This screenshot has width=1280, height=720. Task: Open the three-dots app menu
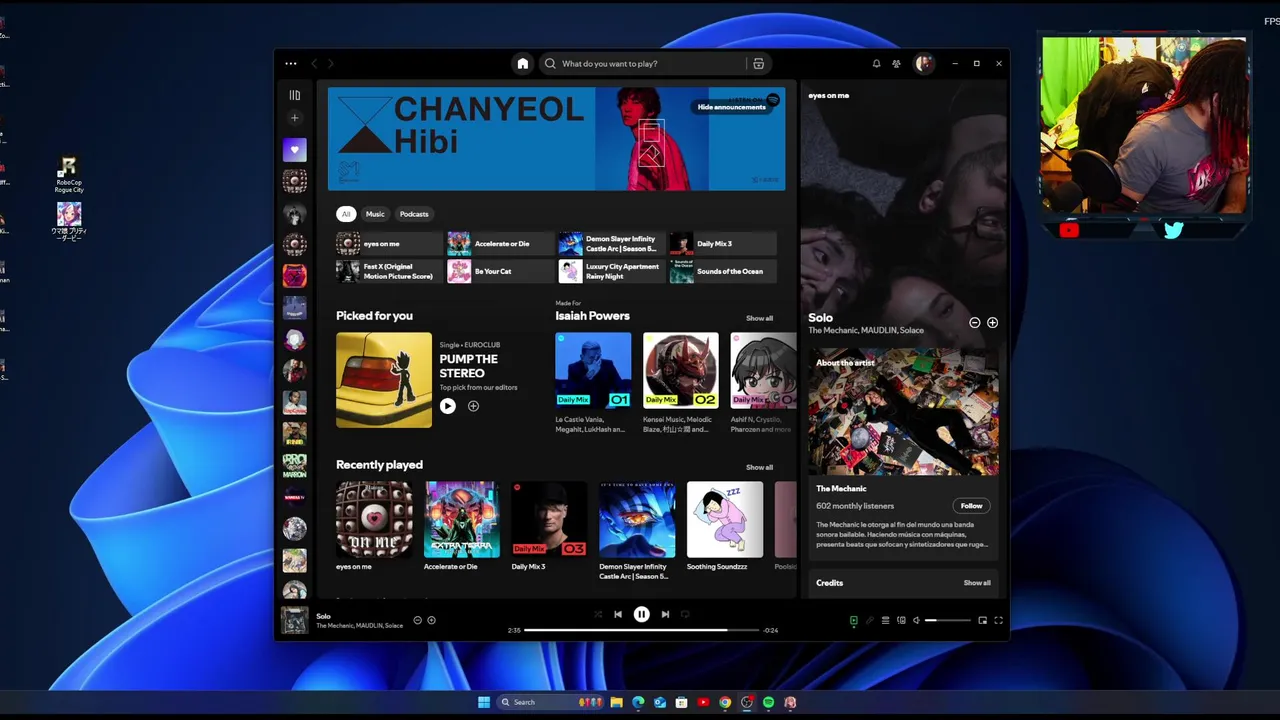[x=290, y=64]
